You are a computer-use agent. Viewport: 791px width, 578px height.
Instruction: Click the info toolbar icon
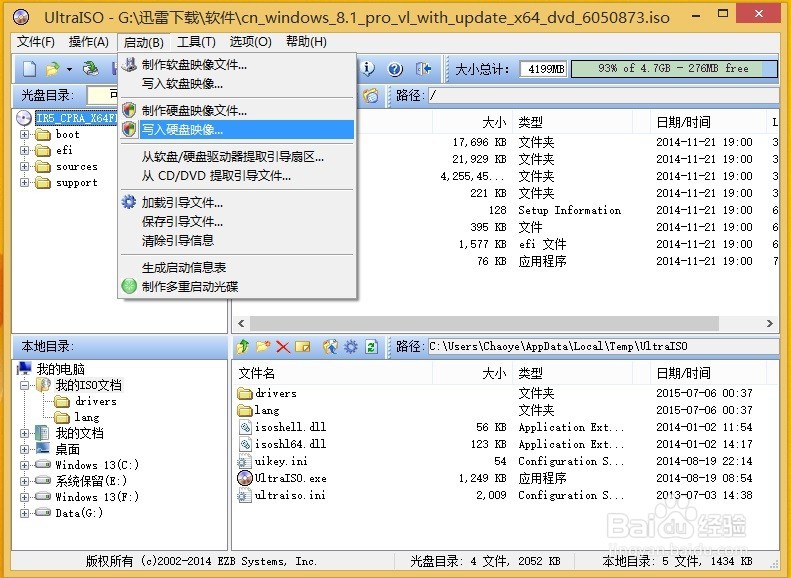pyautogui.click(x=368, y=69)
